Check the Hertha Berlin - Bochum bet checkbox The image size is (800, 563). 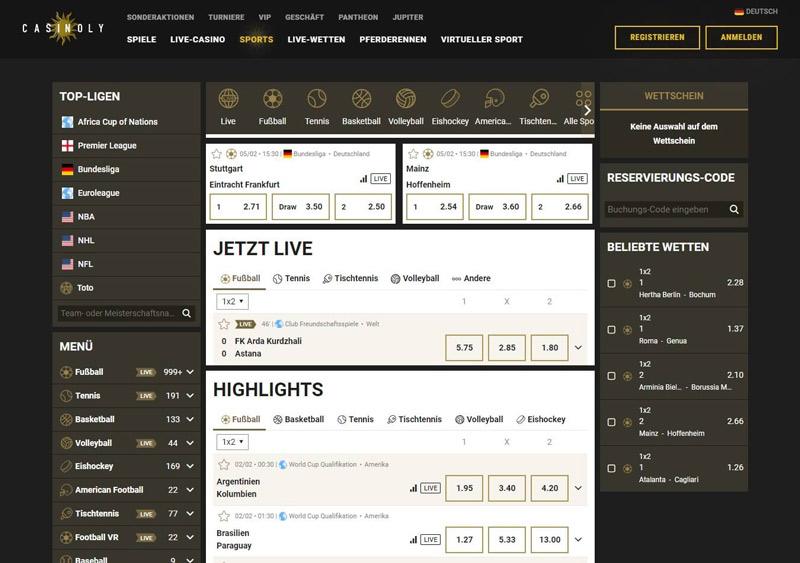click(611, 283)
